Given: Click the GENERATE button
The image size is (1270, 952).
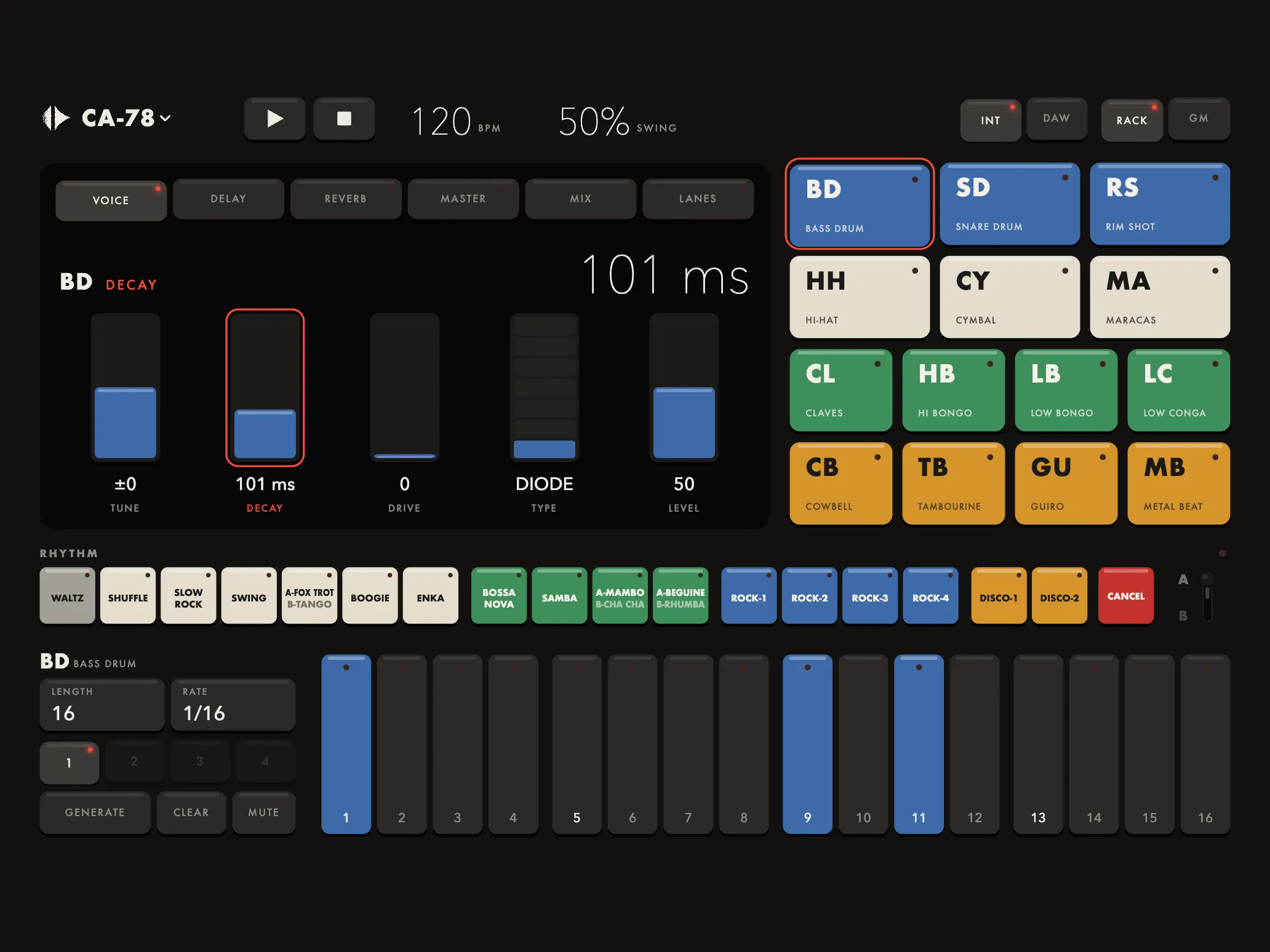Looking at the screenshot, I should pyautogui.click(x=95, y=812).
